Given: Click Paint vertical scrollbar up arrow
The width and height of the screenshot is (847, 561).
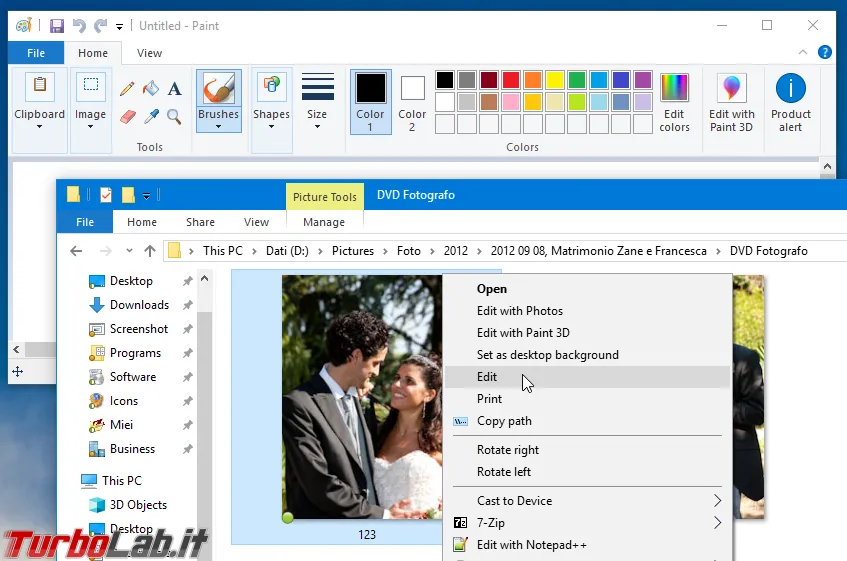Looking at the screenshot, I should coord(827,167).
